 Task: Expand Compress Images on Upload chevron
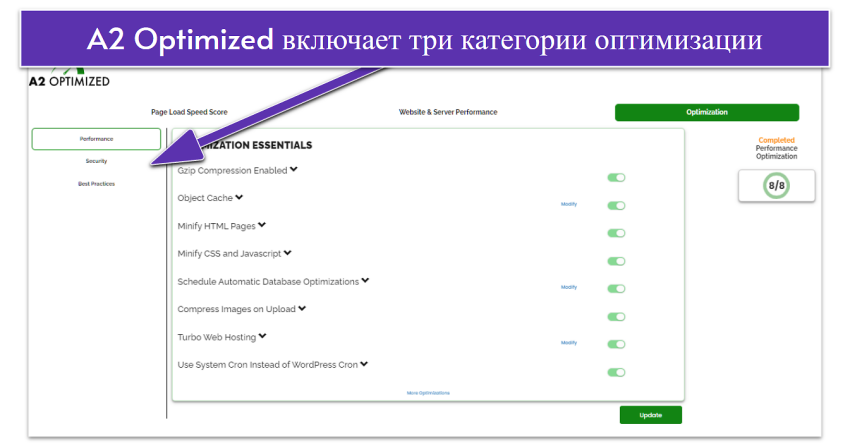point(302,308)
